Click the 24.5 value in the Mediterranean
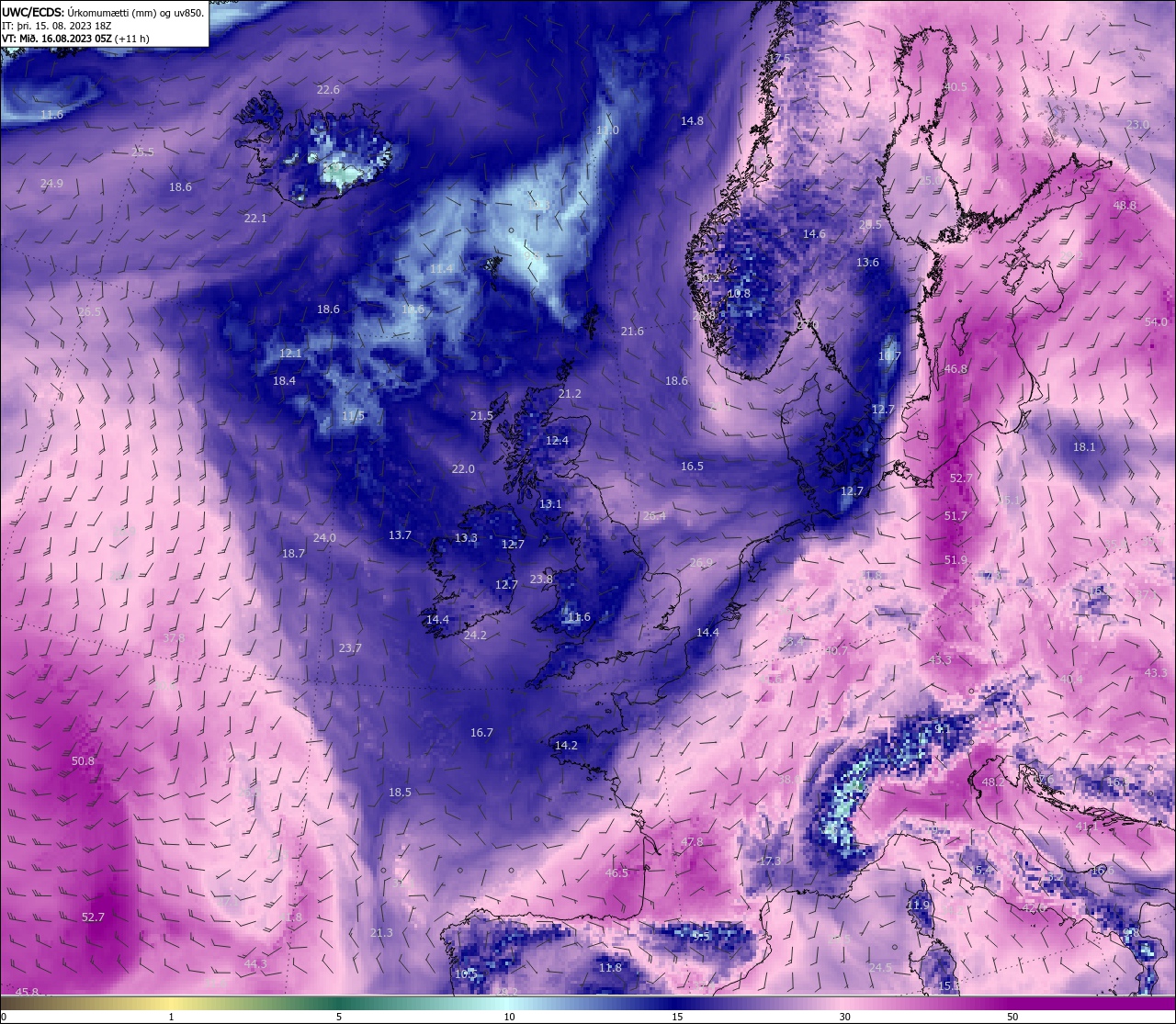Image resolution: width=1176 pixels, height=1024 pixels. 880,968
